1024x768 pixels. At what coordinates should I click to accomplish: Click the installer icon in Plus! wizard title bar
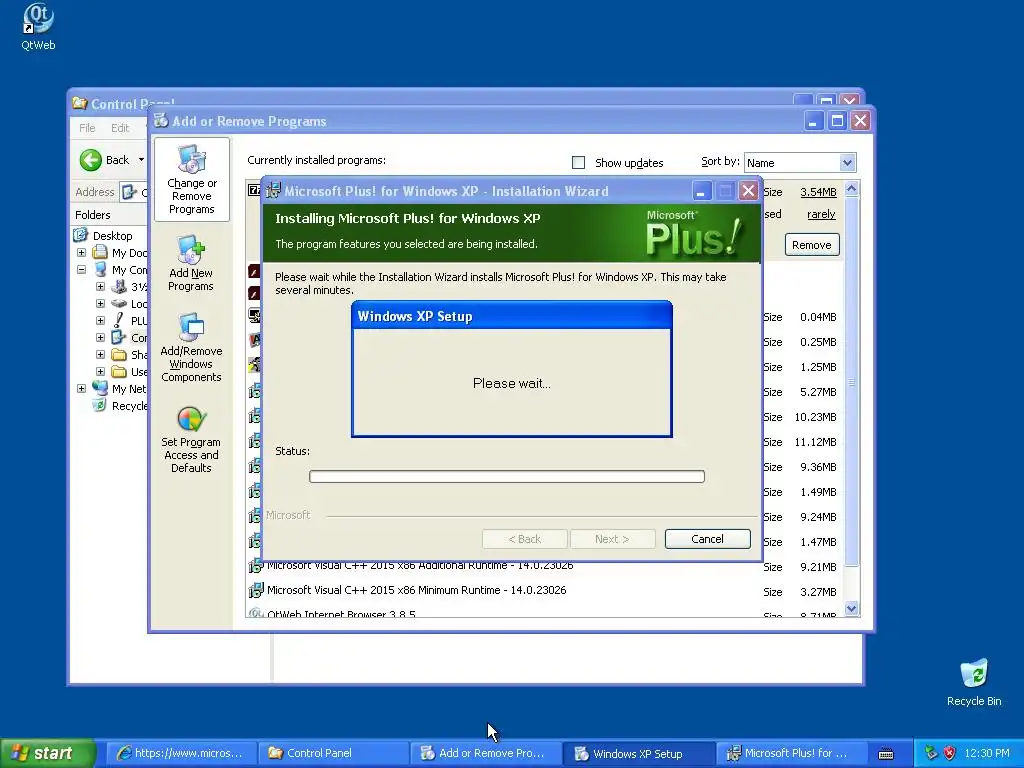pos(273,191)
